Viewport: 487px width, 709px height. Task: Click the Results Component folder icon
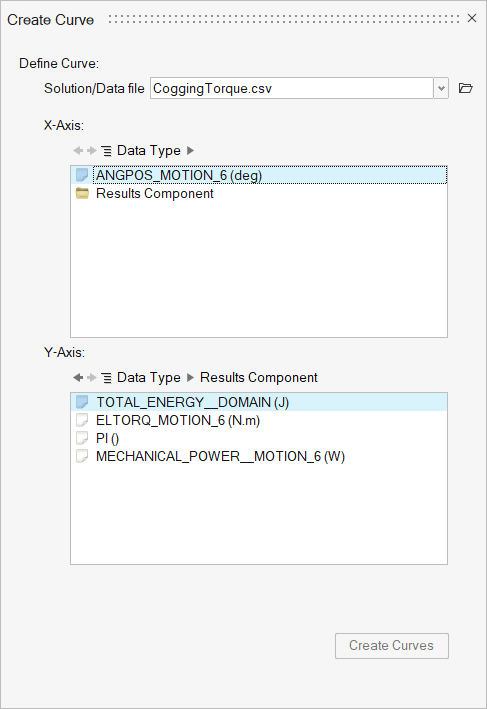[82, 194]
